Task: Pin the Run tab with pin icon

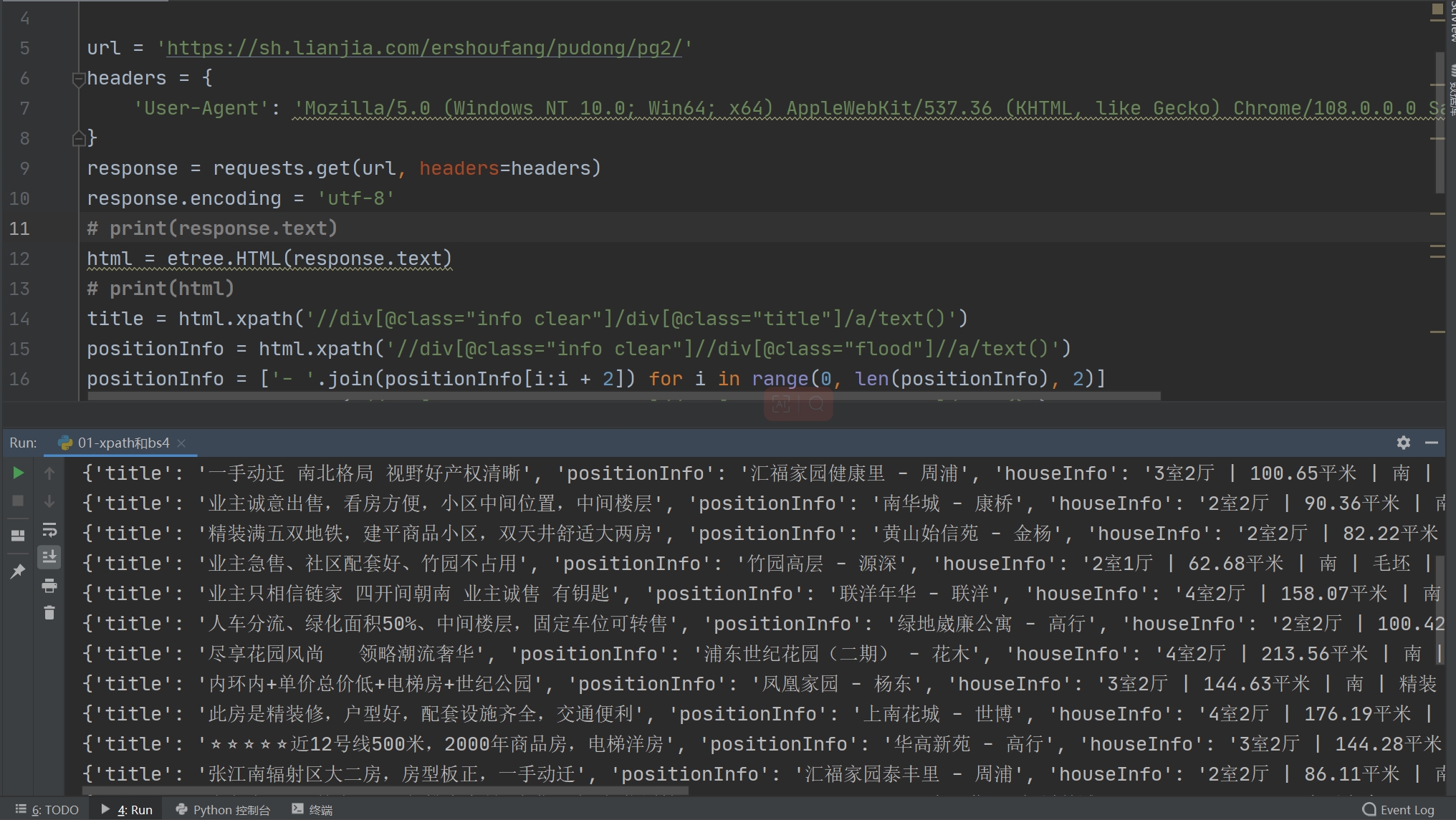Action: 19,571
